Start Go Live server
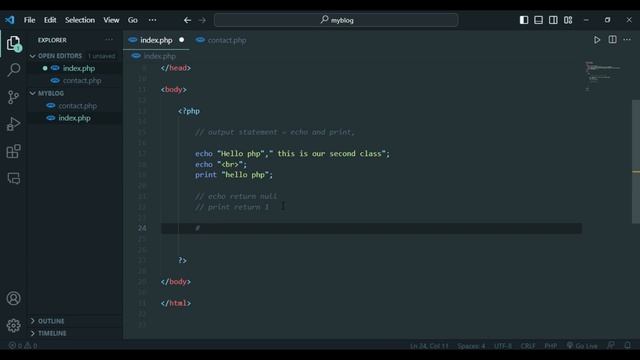This screenshot has height=360, width=640. [582, 346]
